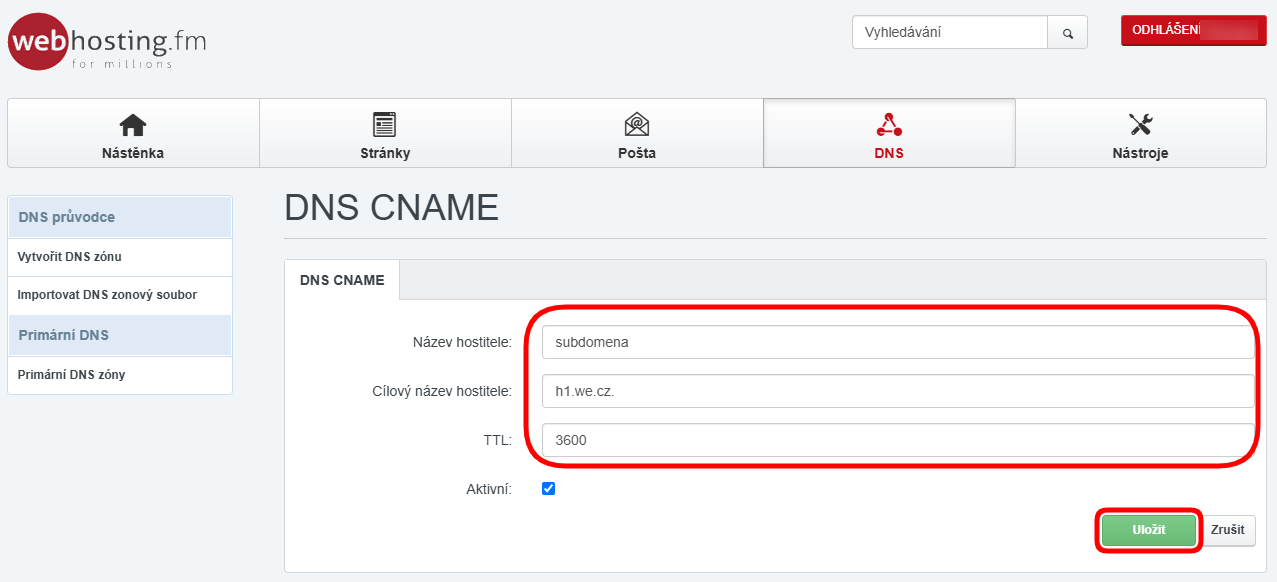This screenshot has width=1277, height=582.
Task: Click into the TTL field
Action: (897, 439)
